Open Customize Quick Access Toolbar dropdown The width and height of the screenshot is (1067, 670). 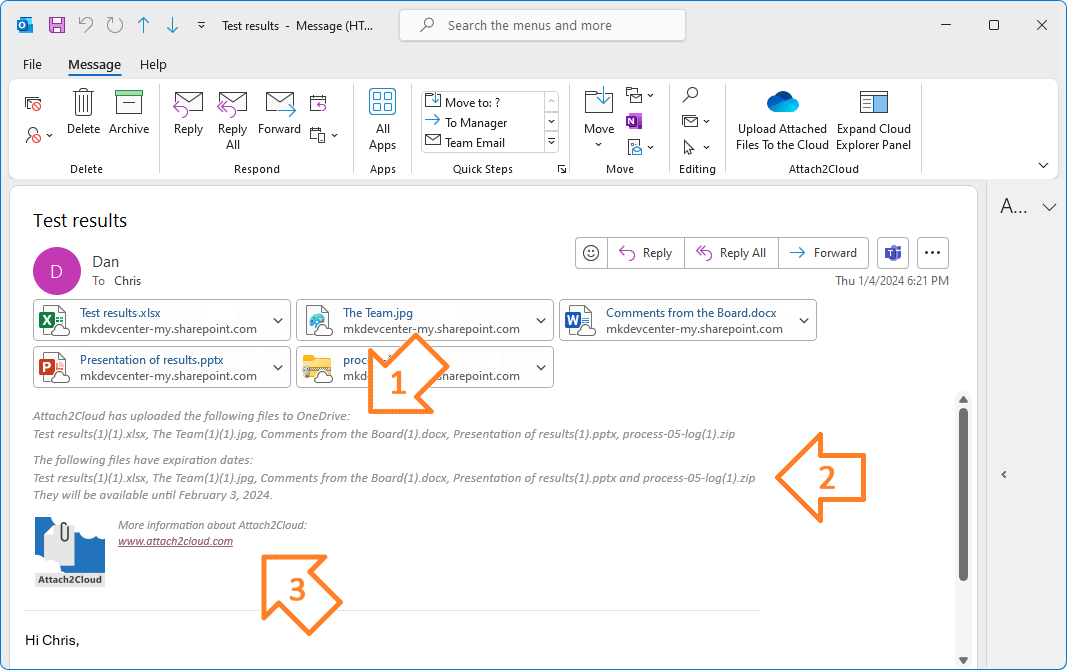(x=201, y=25)
